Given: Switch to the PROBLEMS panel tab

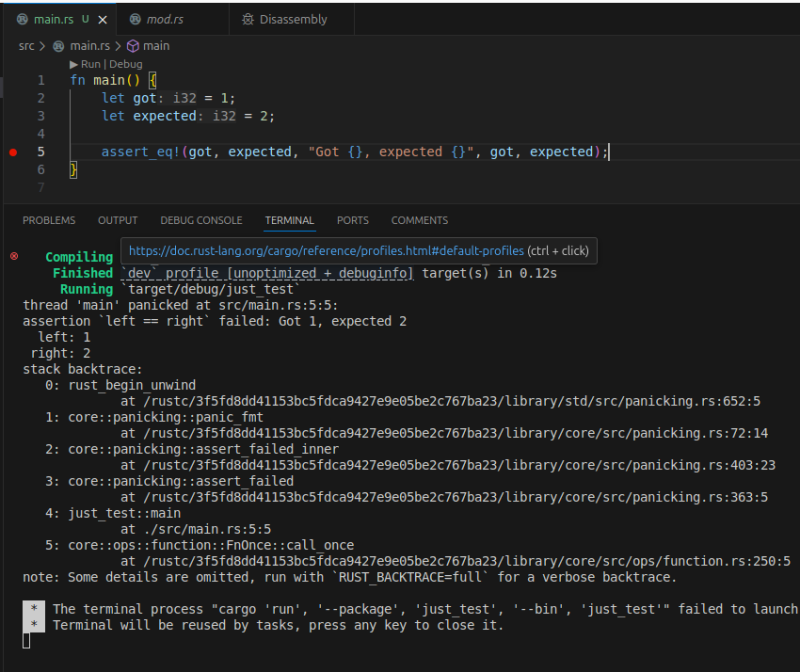Looking at the screenshot, I should pyautogui.click(x=49, y=220).
